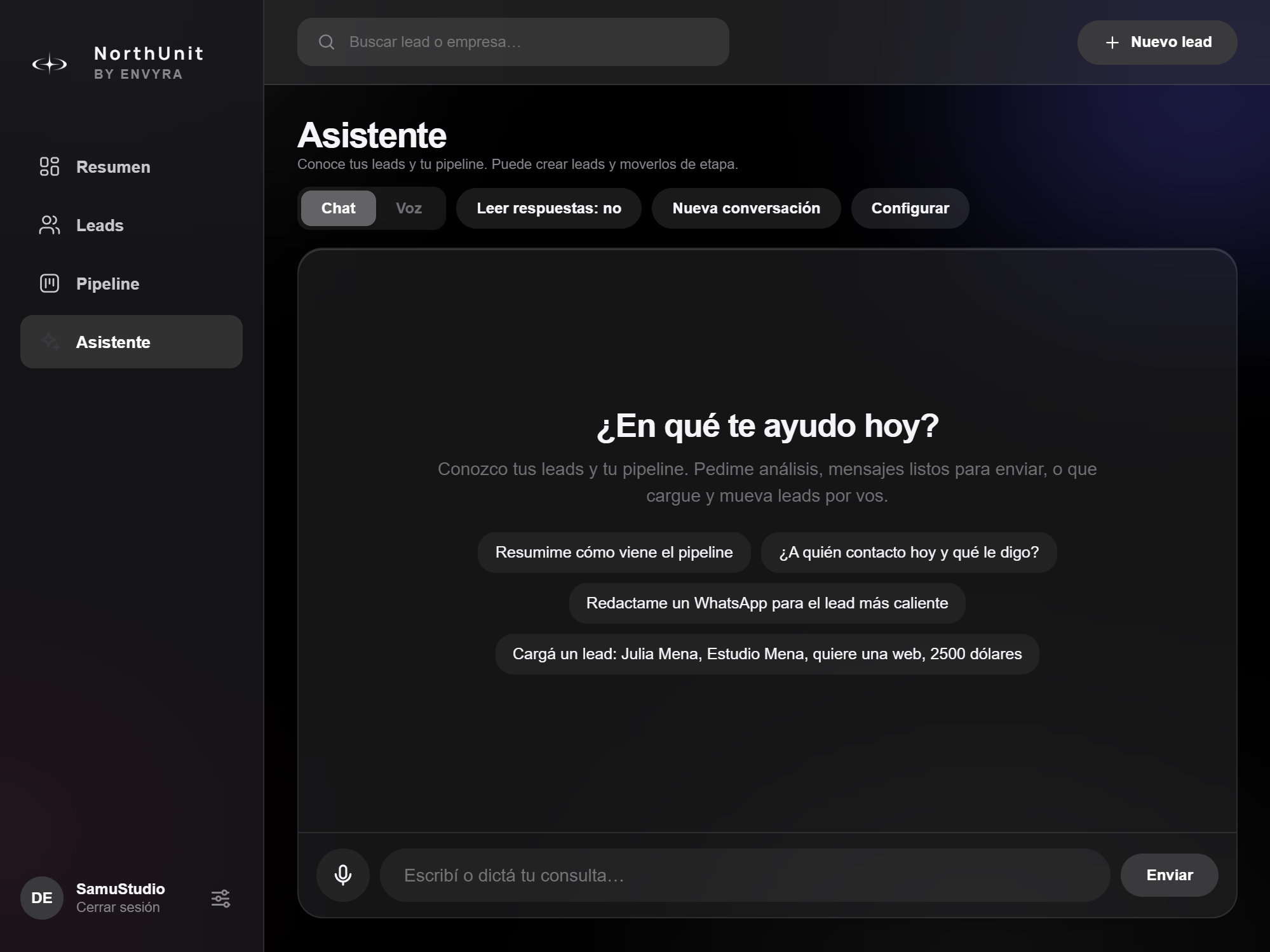This screenshot has height=952, width=1270.
Task: Click the NorthUnit brand name
Action: [x=149, y=53]
